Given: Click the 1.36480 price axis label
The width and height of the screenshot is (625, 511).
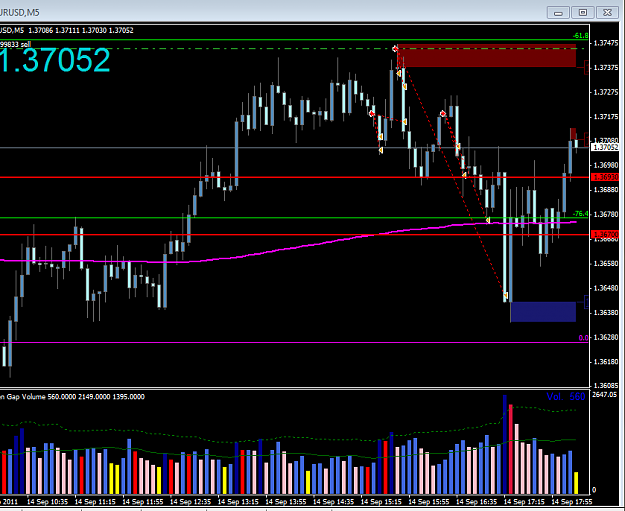Looking at the screenshot, I should point(606,288).
